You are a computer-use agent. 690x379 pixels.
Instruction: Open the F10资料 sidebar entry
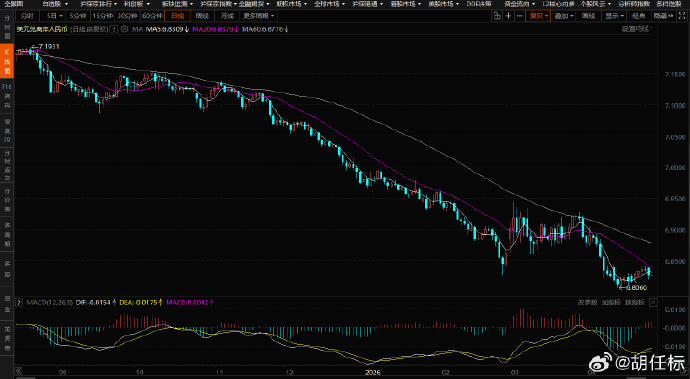7,96
